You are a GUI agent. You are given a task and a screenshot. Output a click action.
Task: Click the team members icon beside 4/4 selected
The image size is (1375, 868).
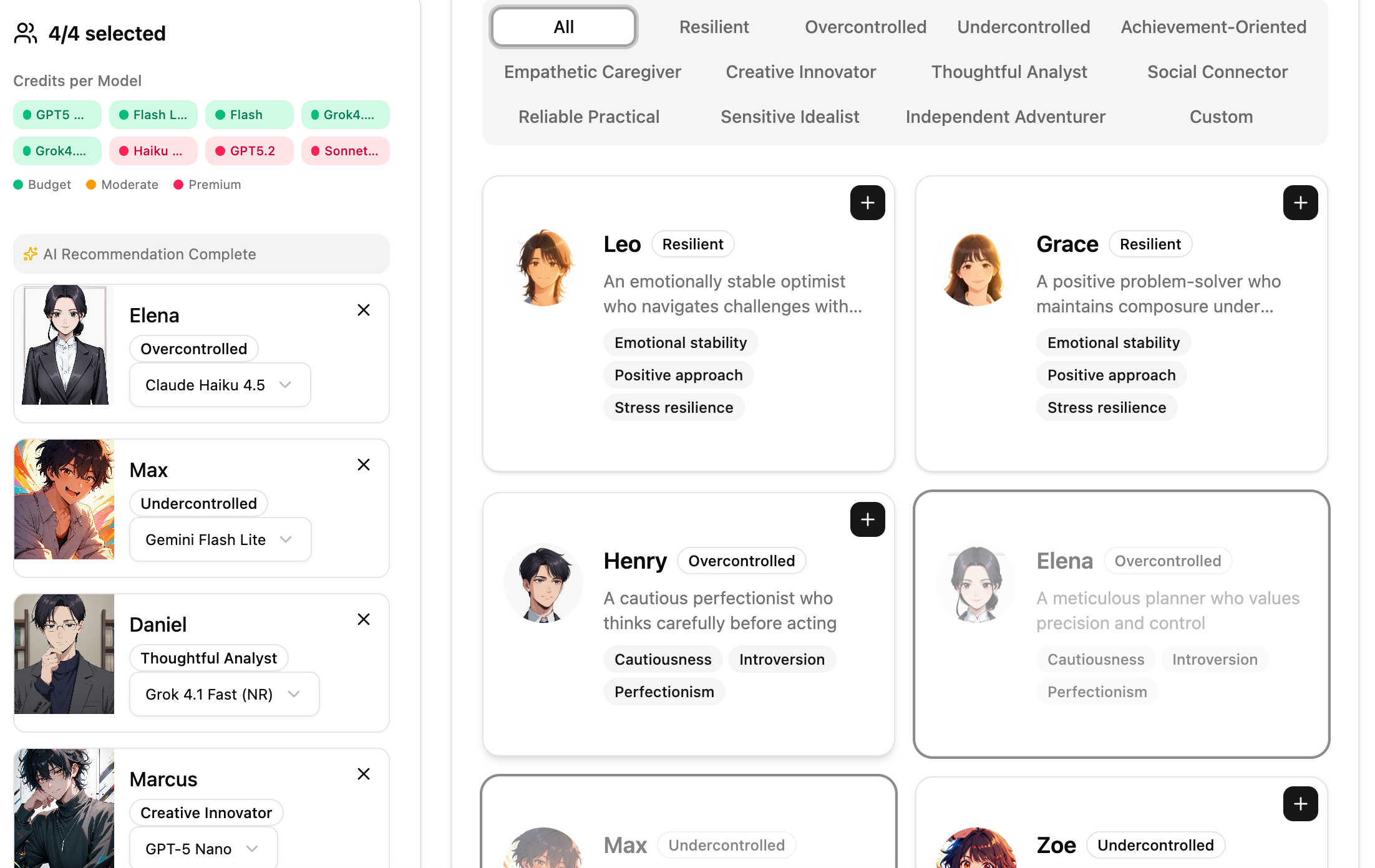[25, 32]
